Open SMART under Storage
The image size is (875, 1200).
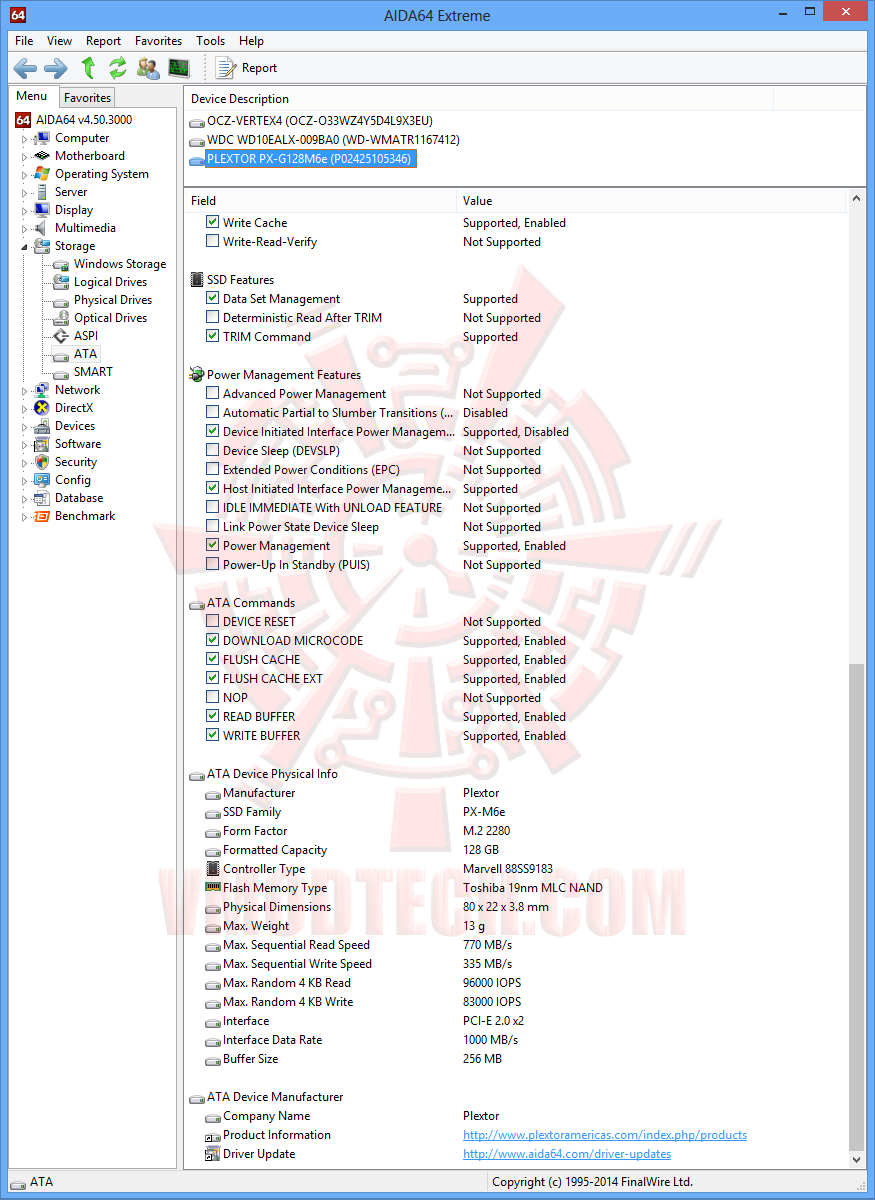(x=93, y=372)
